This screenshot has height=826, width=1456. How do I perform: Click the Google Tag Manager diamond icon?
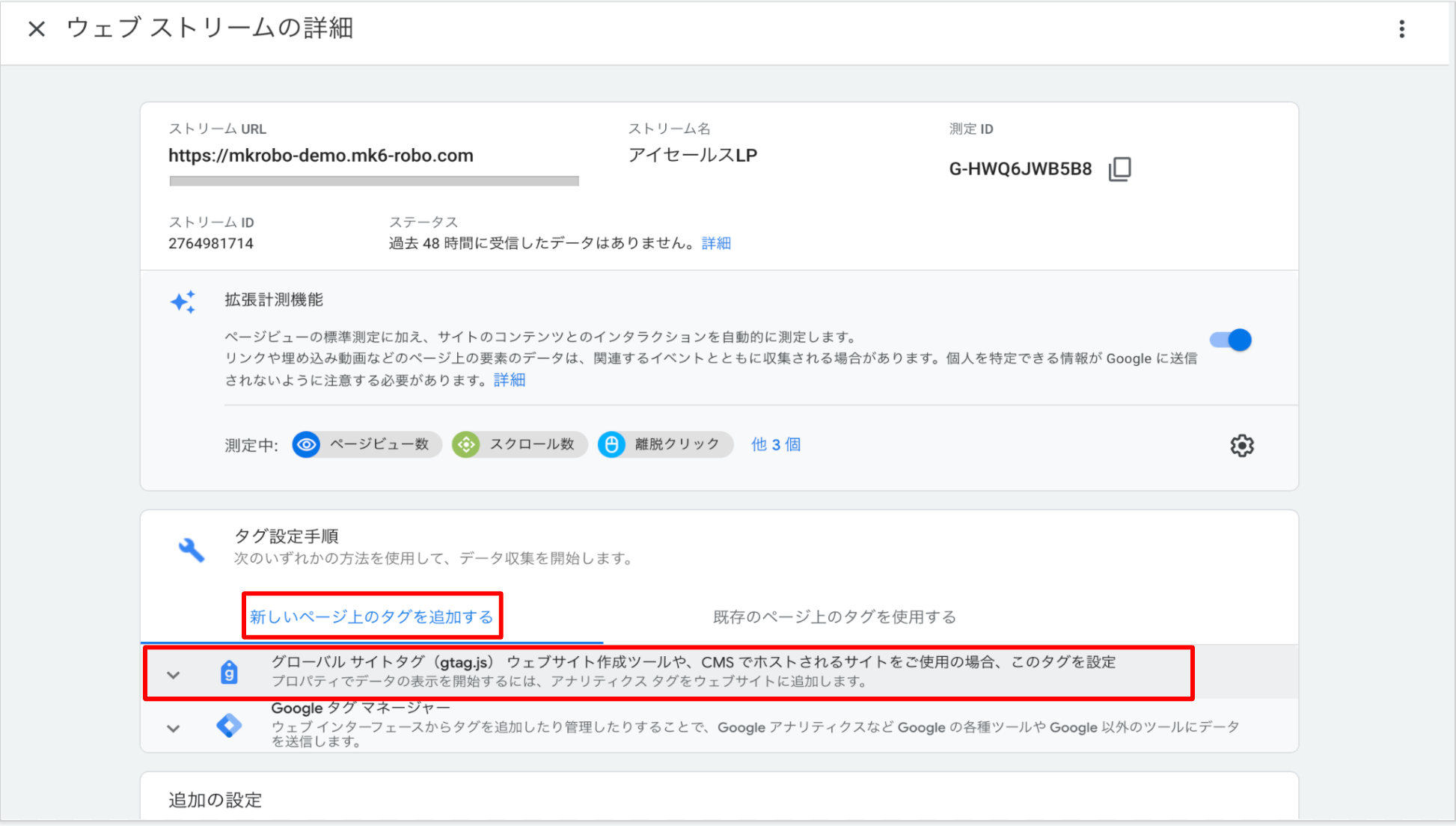pos(229,726)
